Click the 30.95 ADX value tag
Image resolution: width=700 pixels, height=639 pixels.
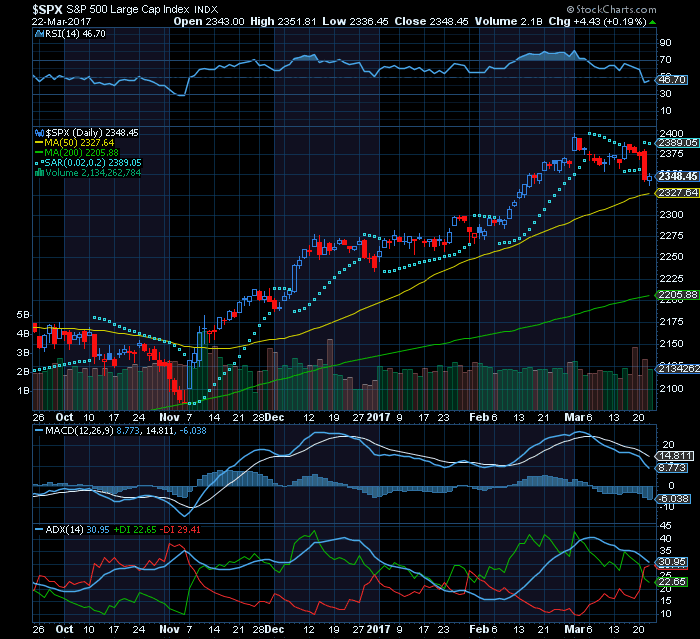click(672, 563)
